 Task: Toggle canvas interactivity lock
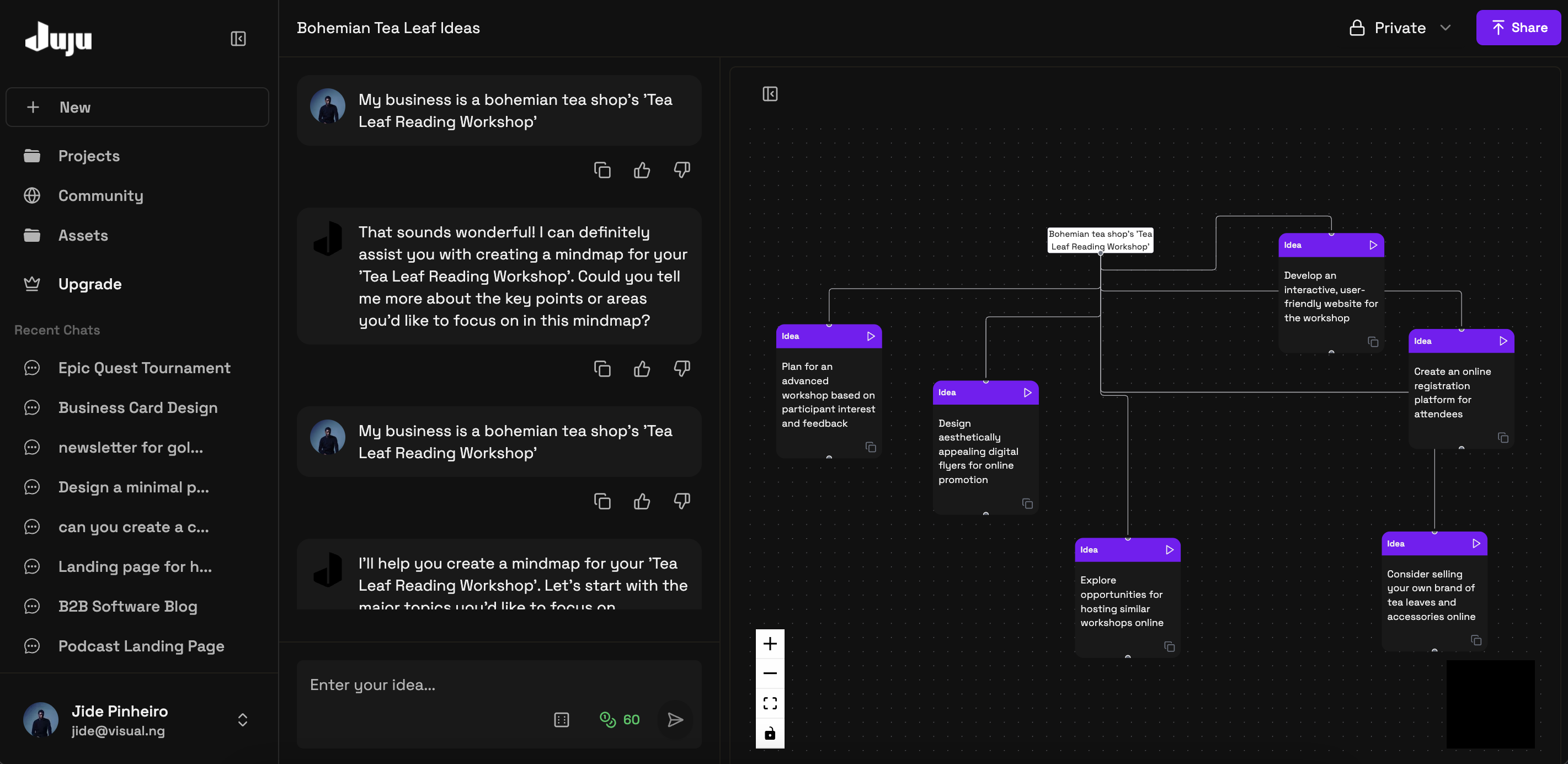pos(770,733)
